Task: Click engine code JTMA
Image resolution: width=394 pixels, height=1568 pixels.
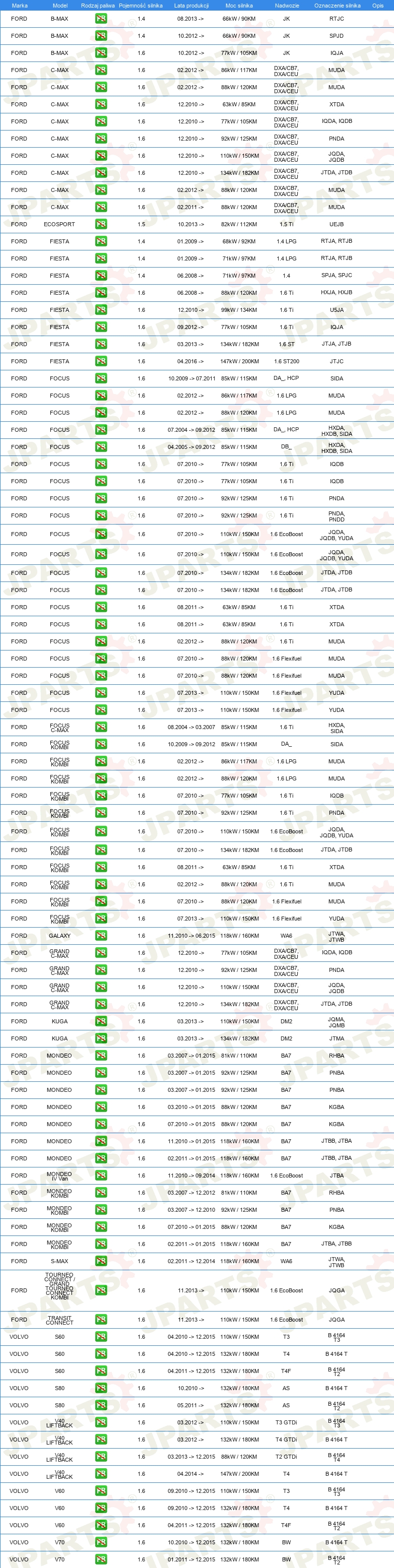Action: tap(337, 1038)
